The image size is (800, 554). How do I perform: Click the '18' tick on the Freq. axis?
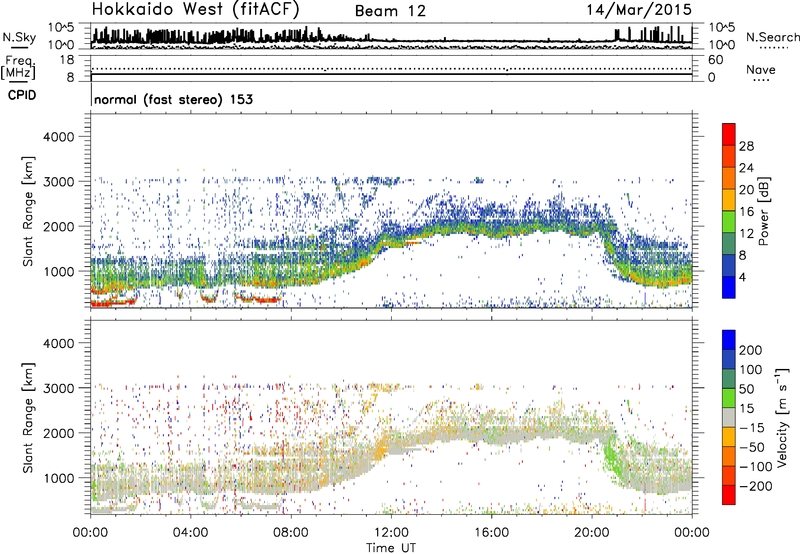67,60
